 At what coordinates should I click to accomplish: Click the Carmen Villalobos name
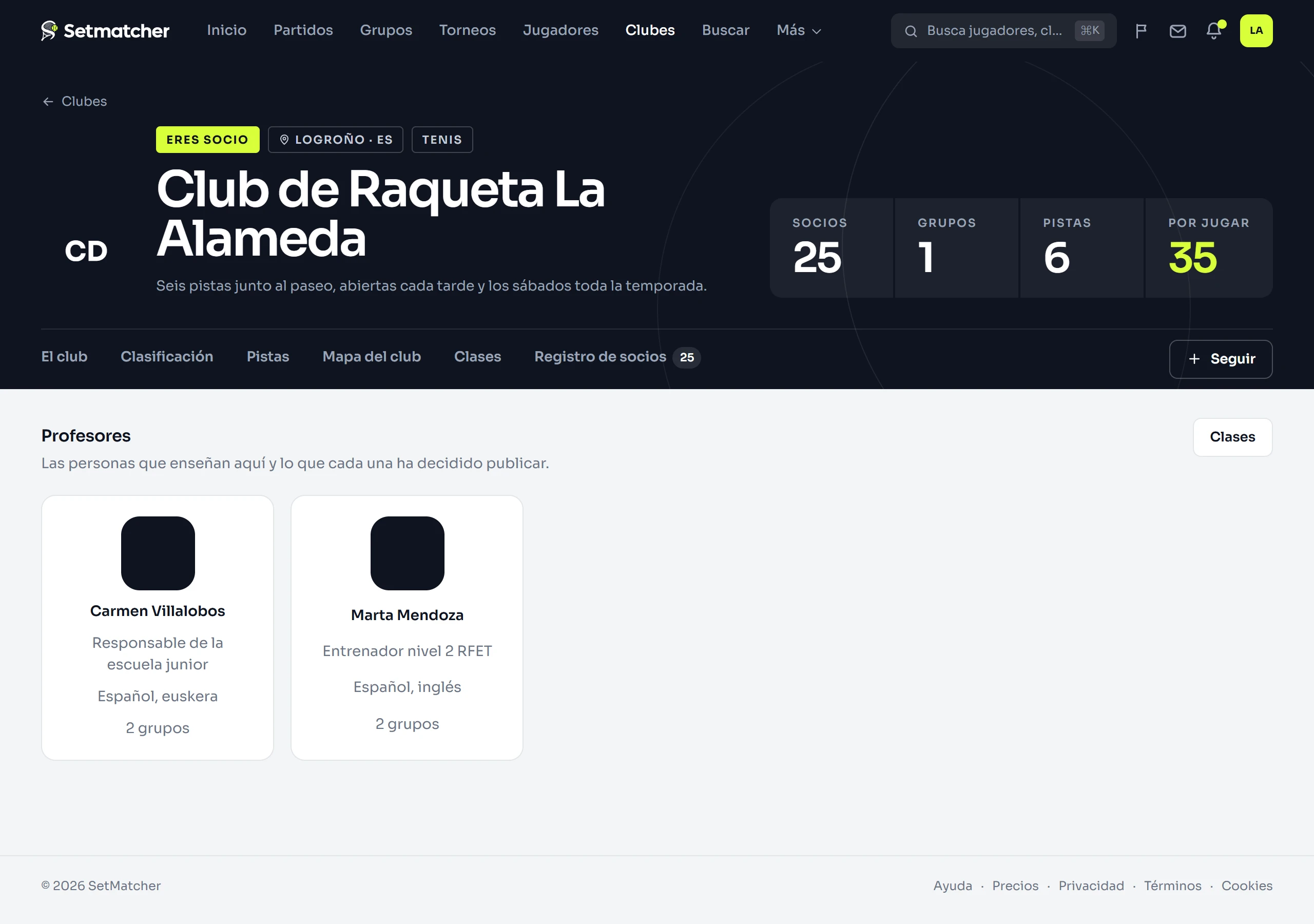[x=158, y=611]
